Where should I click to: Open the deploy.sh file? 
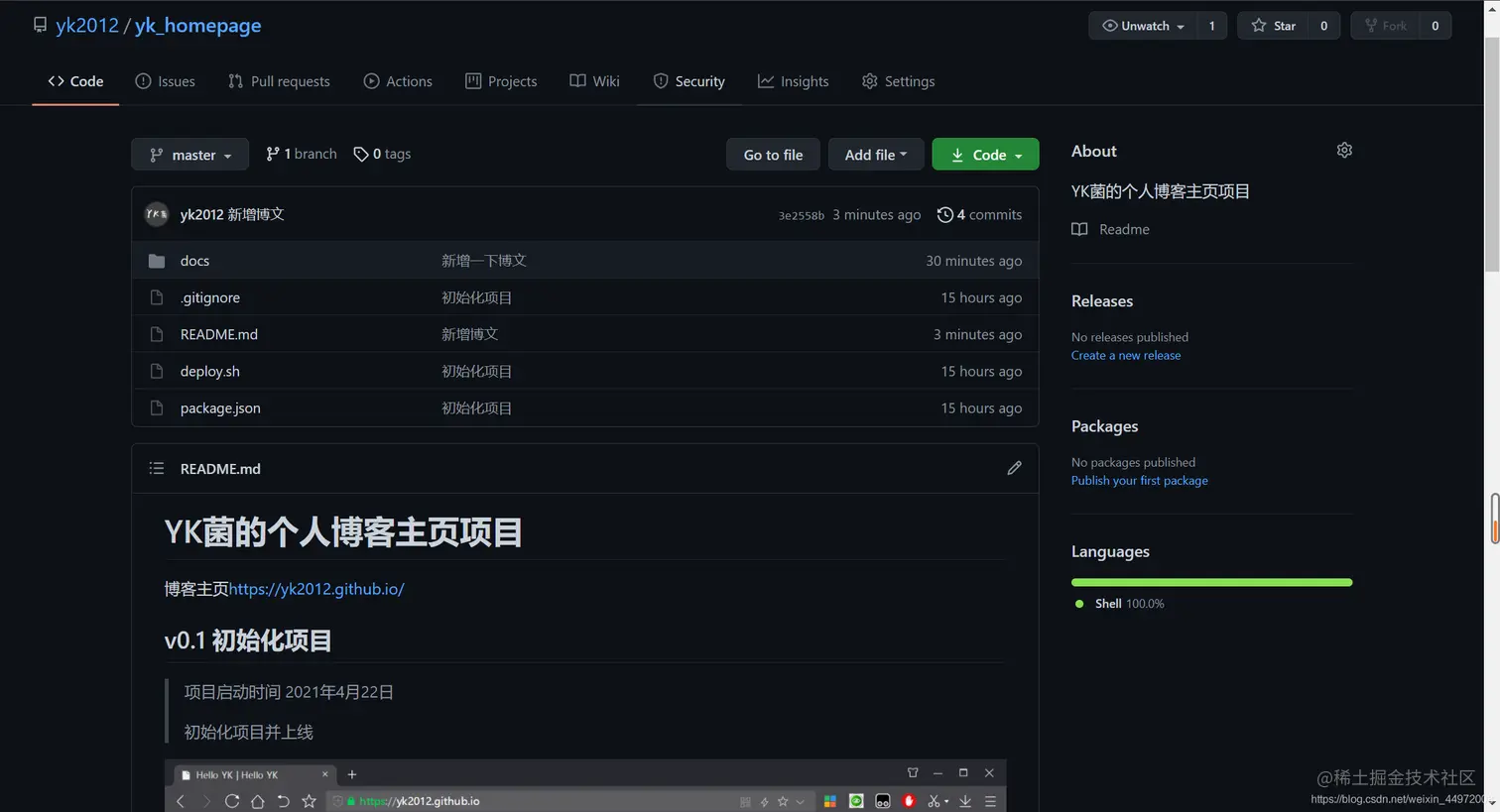point(210,371)
